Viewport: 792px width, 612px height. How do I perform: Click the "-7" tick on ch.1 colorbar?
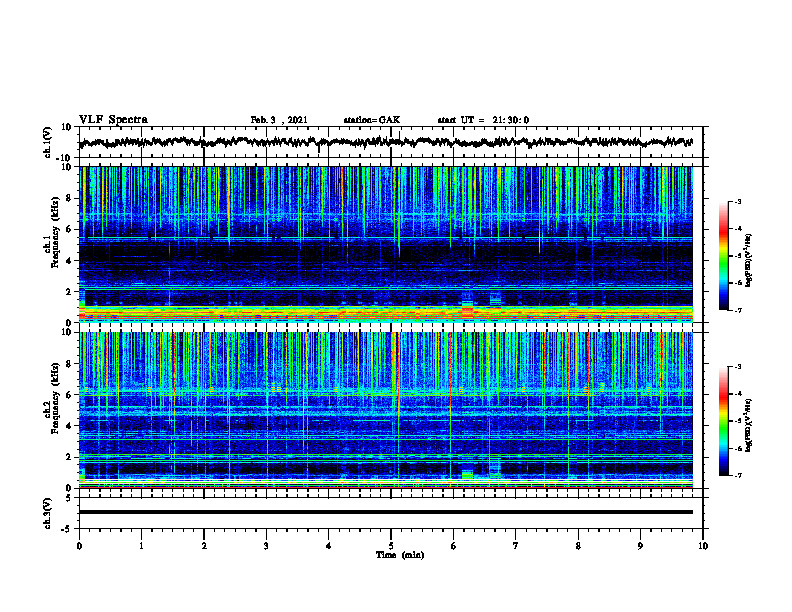tap(738, 310)
